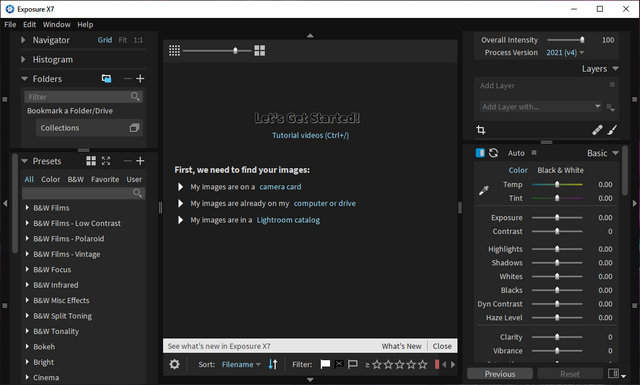The width and height of the screenshot is (640, 385).
Task: Toggle sort direction arrows icon
Action: (273, 364)
